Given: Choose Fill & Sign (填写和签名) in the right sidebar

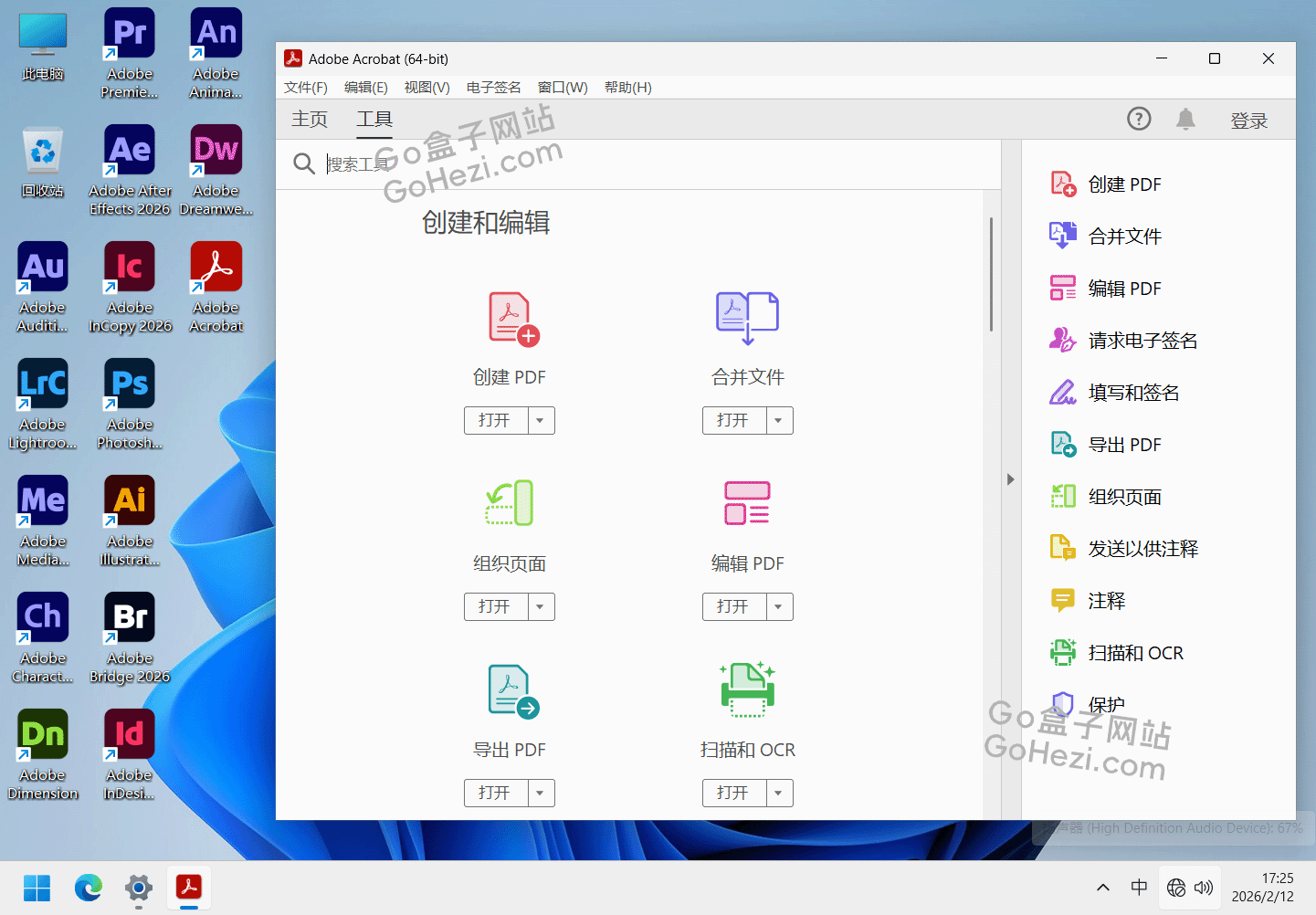Looking at the screenshot, I should coord(1133,393).
